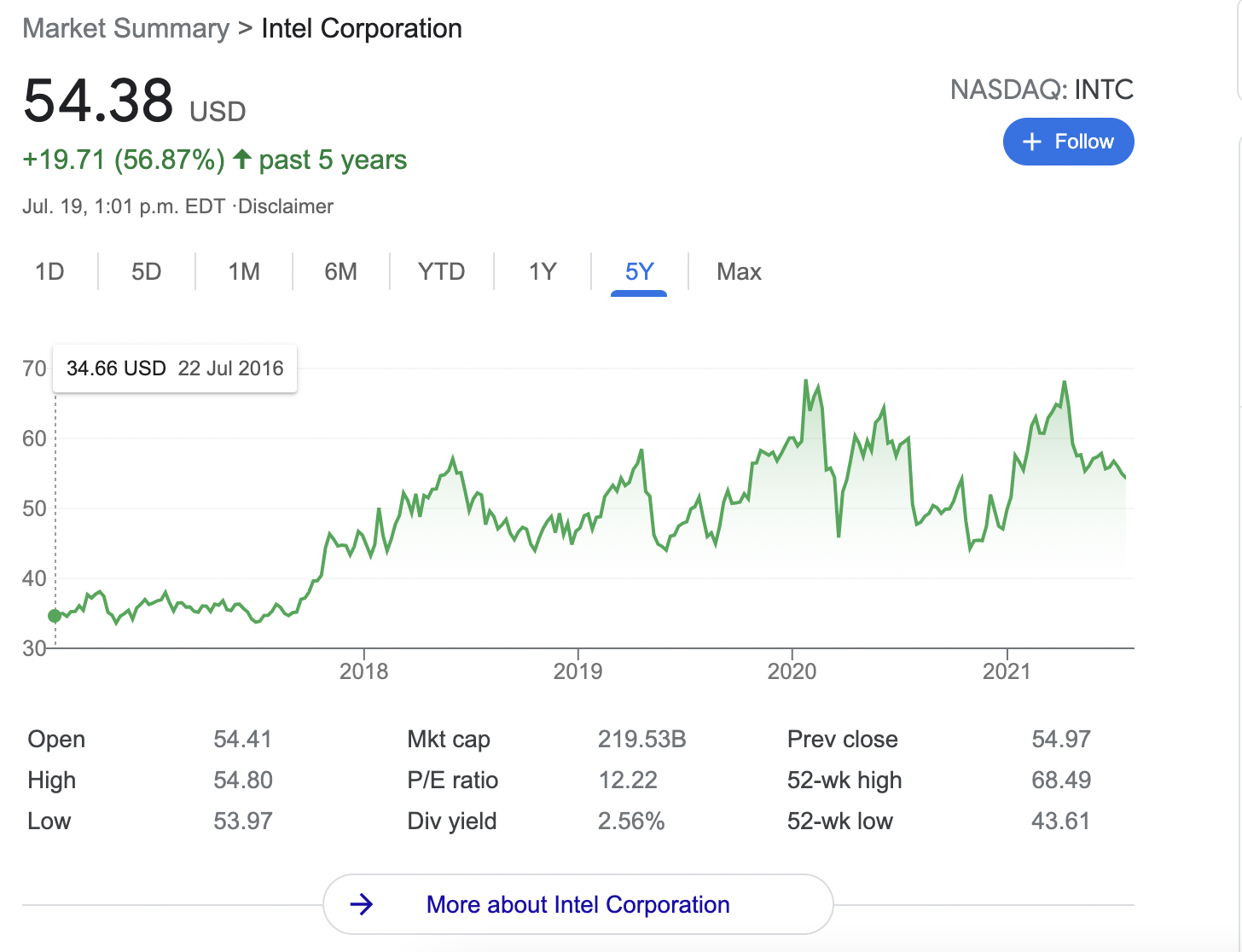Select the YTD tab
This screenshot has height=952, width=1242.
(x=441, y=271)
